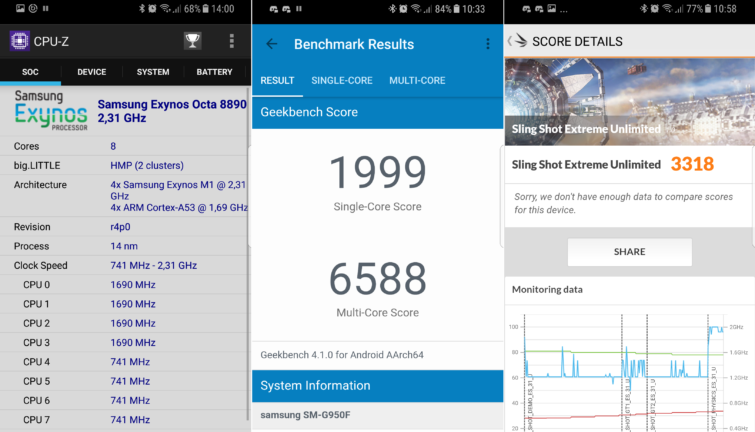
Task: Open the SINGLE-CORE tab
Action: click(342, 81)
